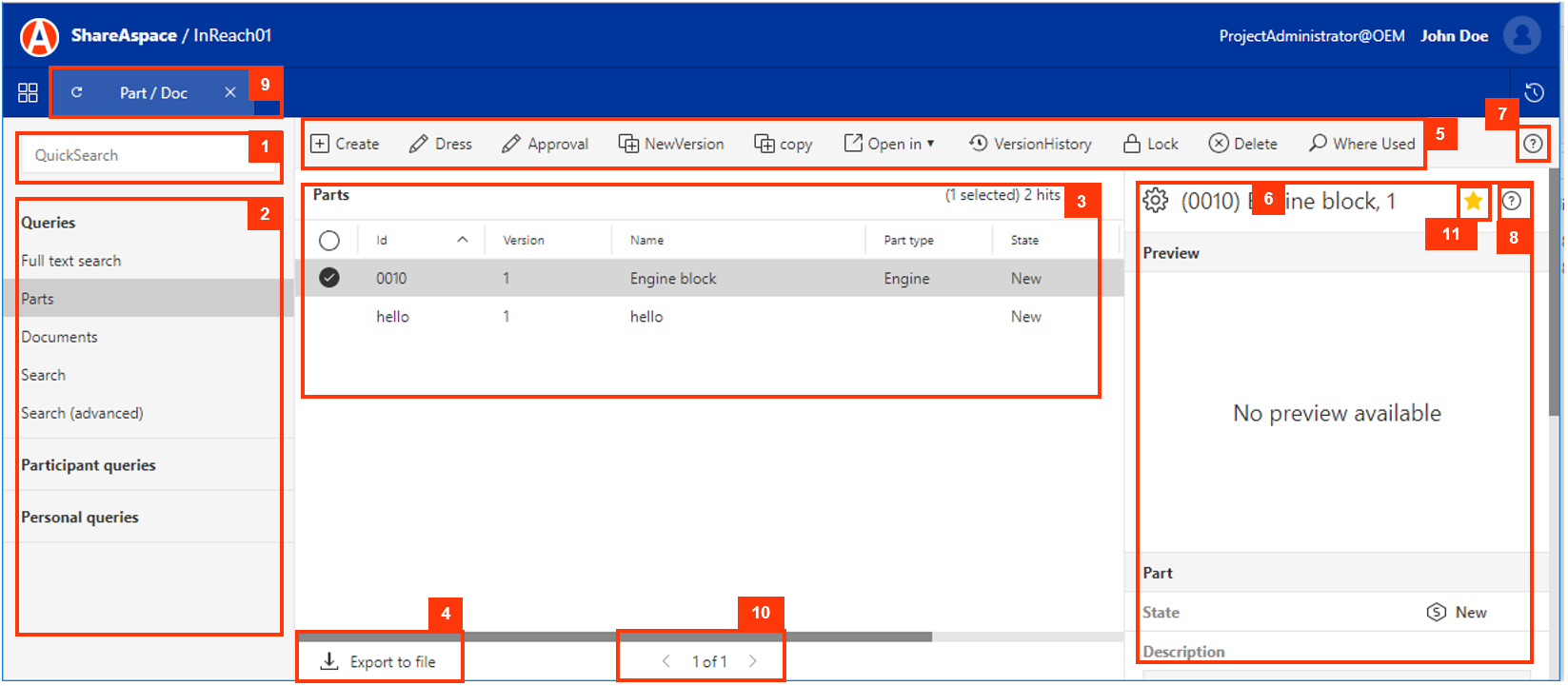Click the InReach01 breadcrumb

pos(232,35)
